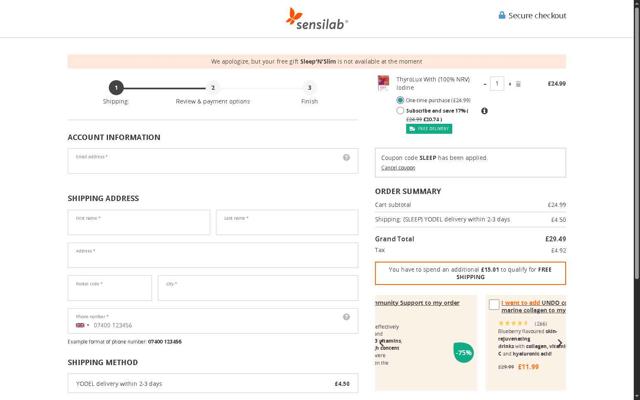This screenshot has height=400, width=640.
Task: Click the £11.99 collagen offer price
Action: tap(528, 367)
